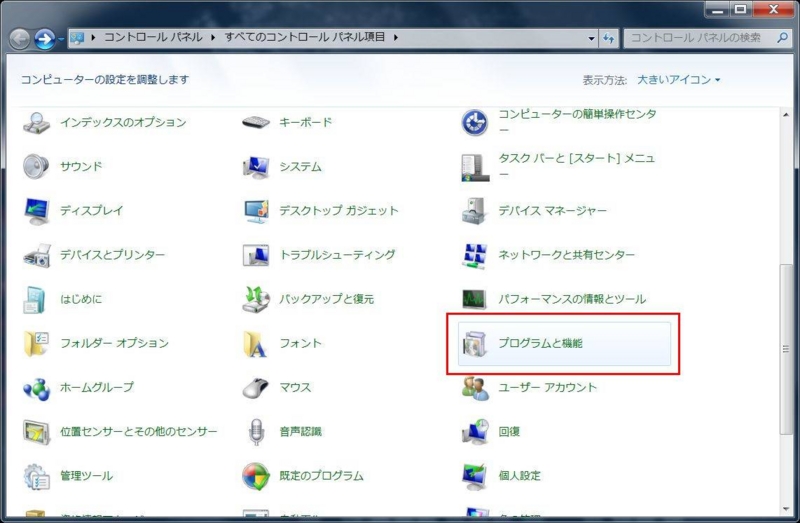Open the ユーザー アカウント icon

(474, 388)
